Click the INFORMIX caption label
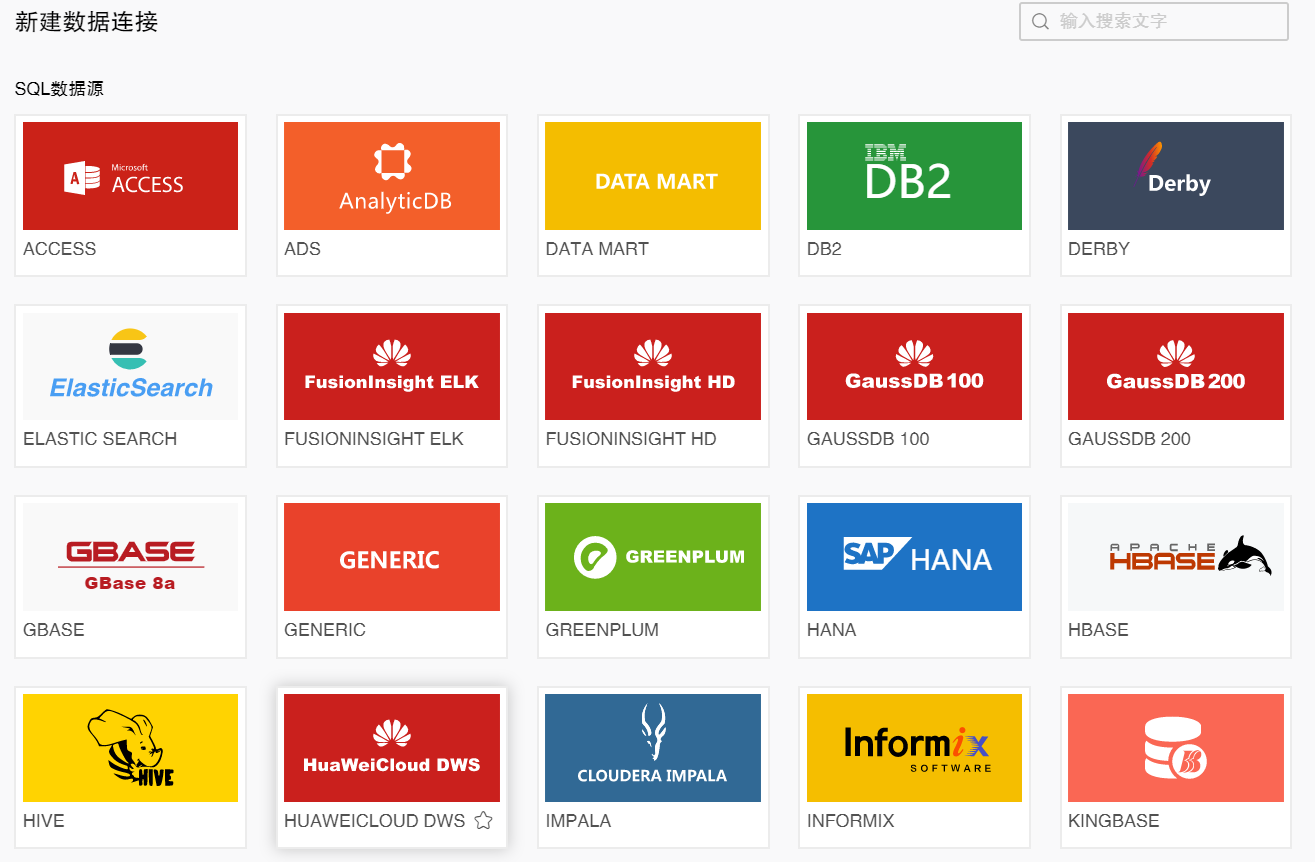1315x862 pixels. tap(851, 821)
